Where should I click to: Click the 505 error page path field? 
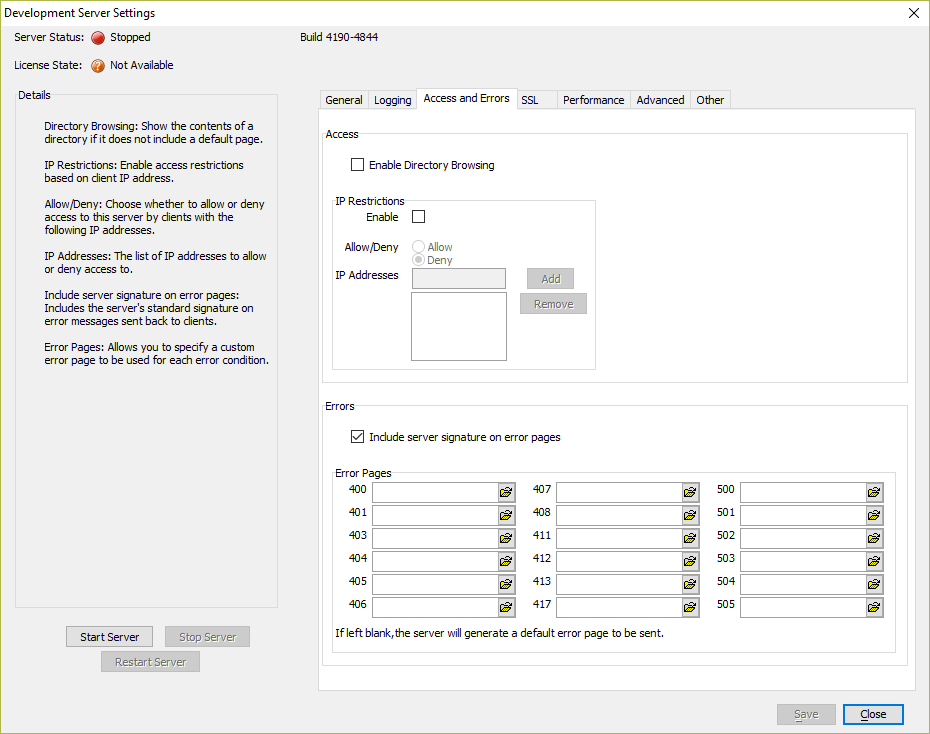click(803, 607)
